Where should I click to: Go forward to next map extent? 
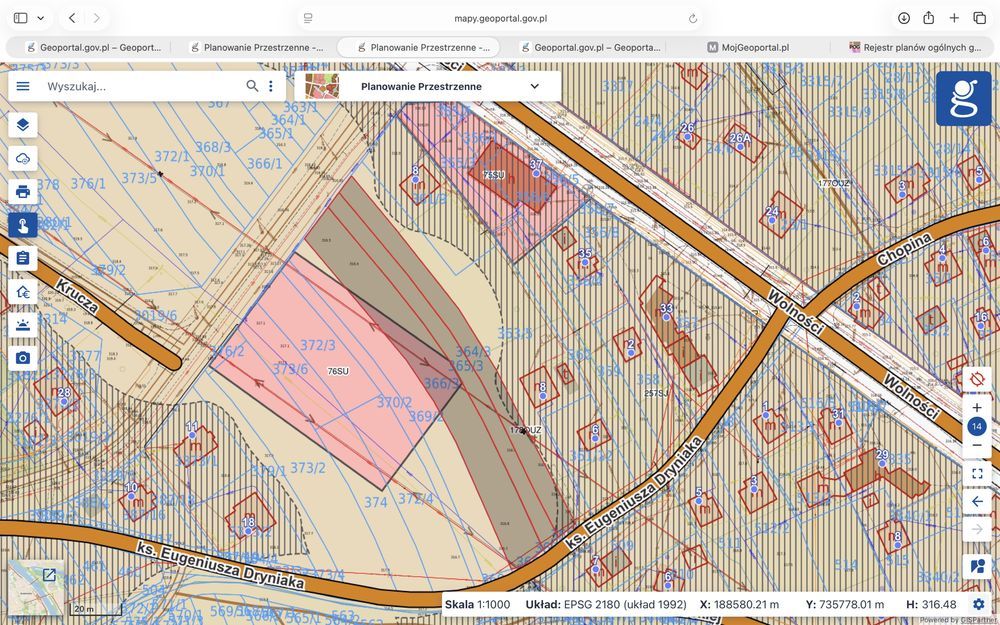(x=976, y=529)
